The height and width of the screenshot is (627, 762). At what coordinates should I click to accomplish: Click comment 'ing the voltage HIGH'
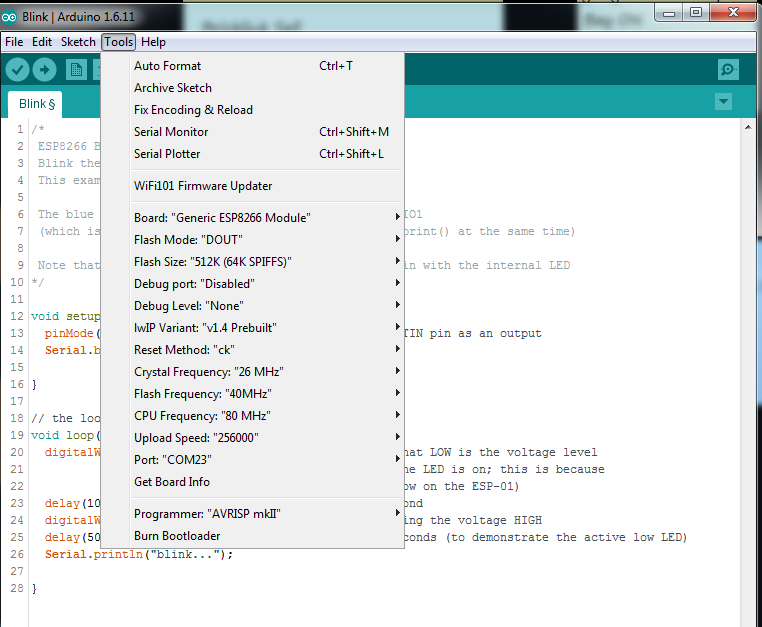tap(472, 521)
